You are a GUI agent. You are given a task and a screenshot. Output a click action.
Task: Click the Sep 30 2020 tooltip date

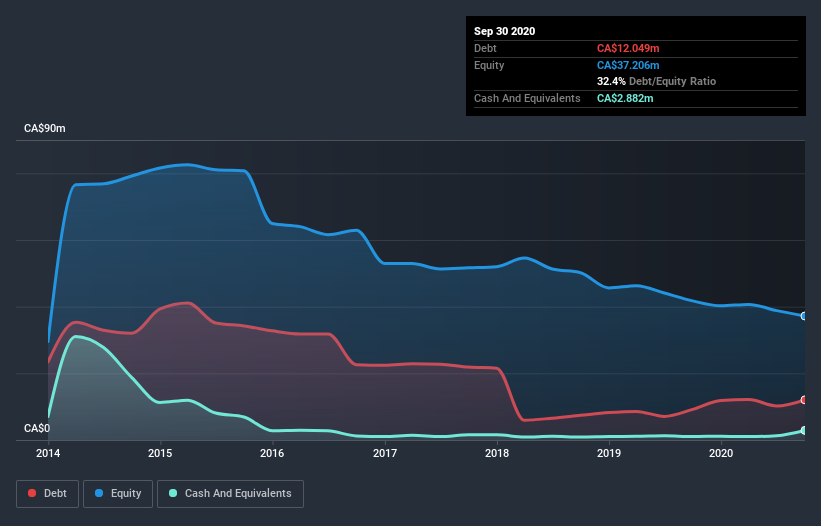coord(504,31)
